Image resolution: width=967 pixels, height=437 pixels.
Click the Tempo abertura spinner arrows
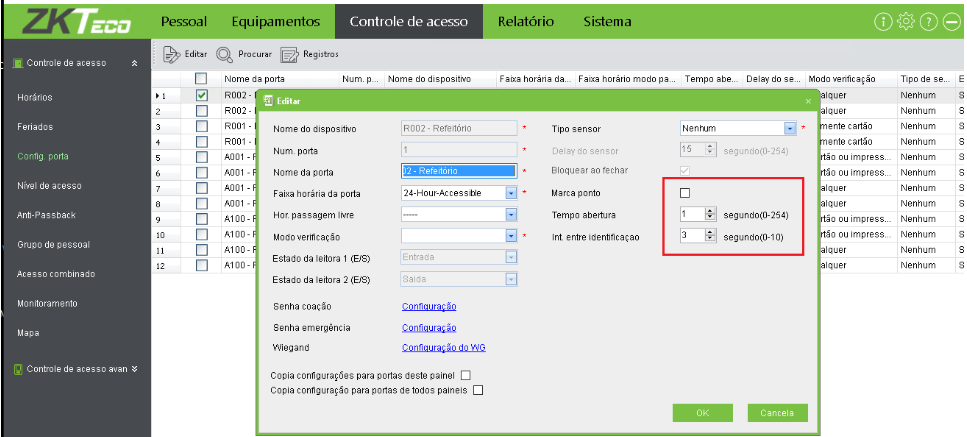(710, 214)
